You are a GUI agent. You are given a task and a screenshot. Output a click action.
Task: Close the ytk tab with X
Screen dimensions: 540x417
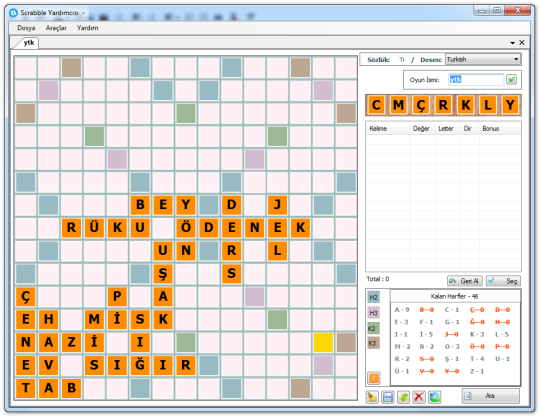522,42
